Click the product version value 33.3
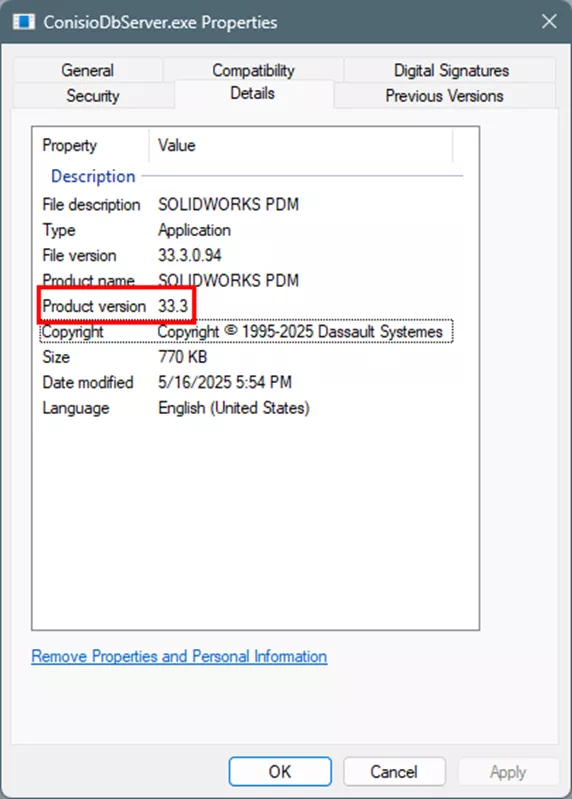 pos(173,306)
